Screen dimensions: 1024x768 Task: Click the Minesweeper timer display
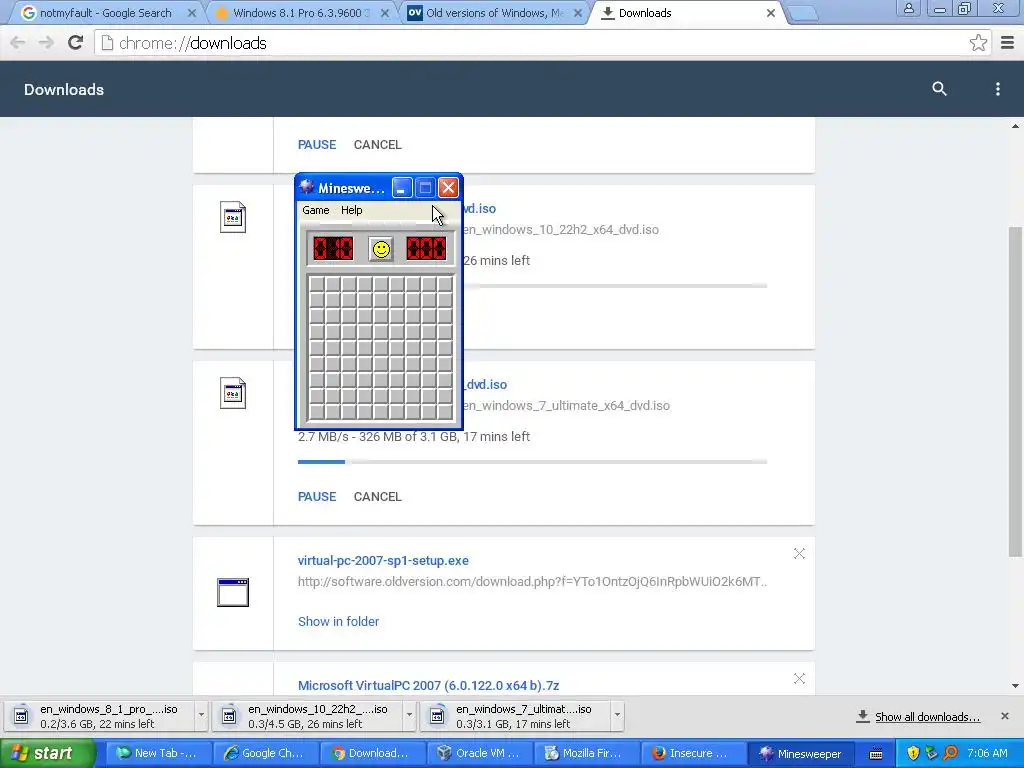pyautogui.click(x=426, y=249)
